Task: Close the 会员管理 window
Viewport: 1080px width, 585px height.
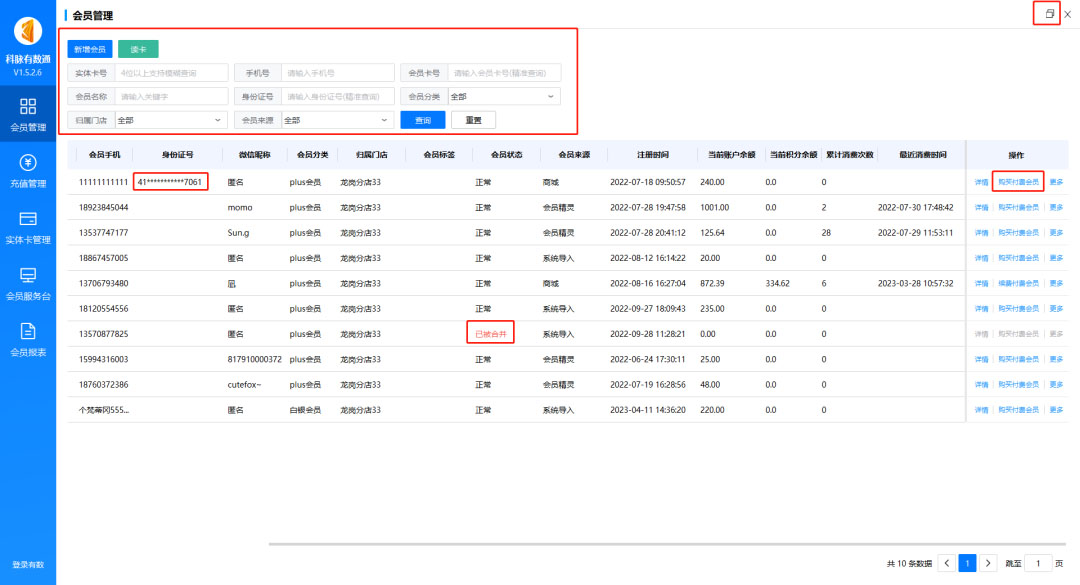Action: [x=1068, y=14]
